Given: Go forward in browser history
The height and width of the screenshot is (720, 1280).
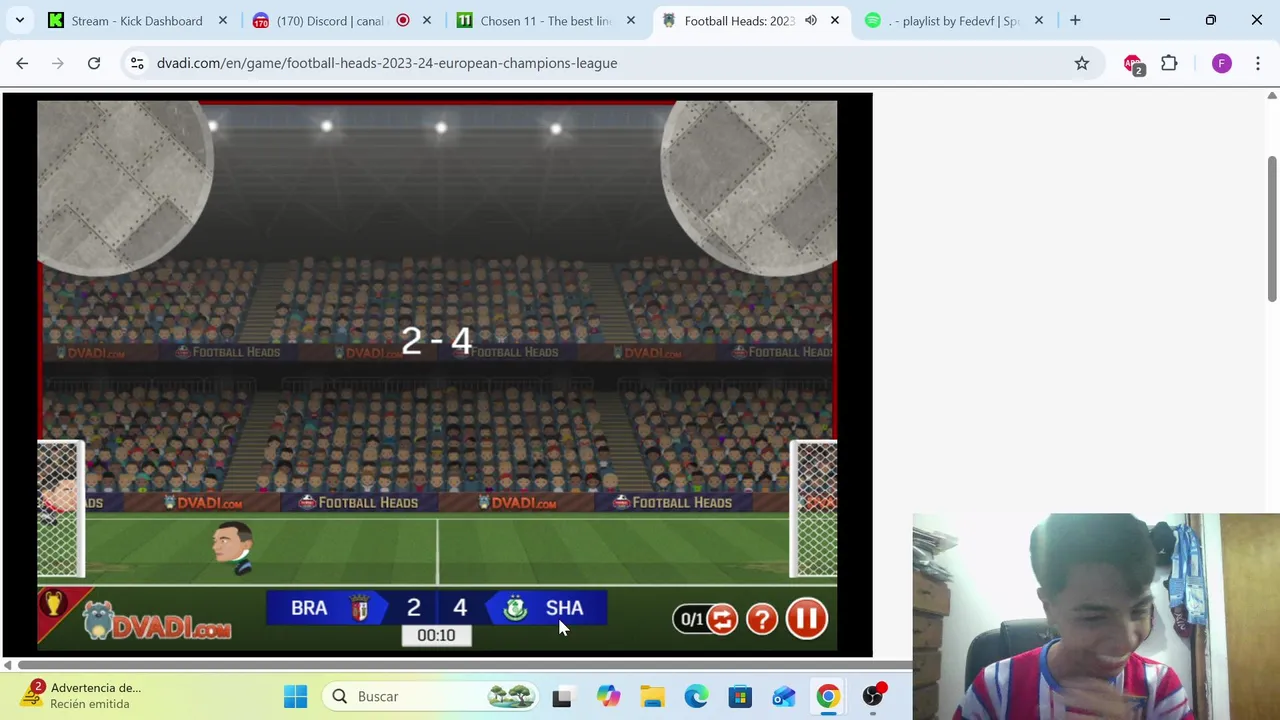Looking at the screenshot, I should click(58, 63).
